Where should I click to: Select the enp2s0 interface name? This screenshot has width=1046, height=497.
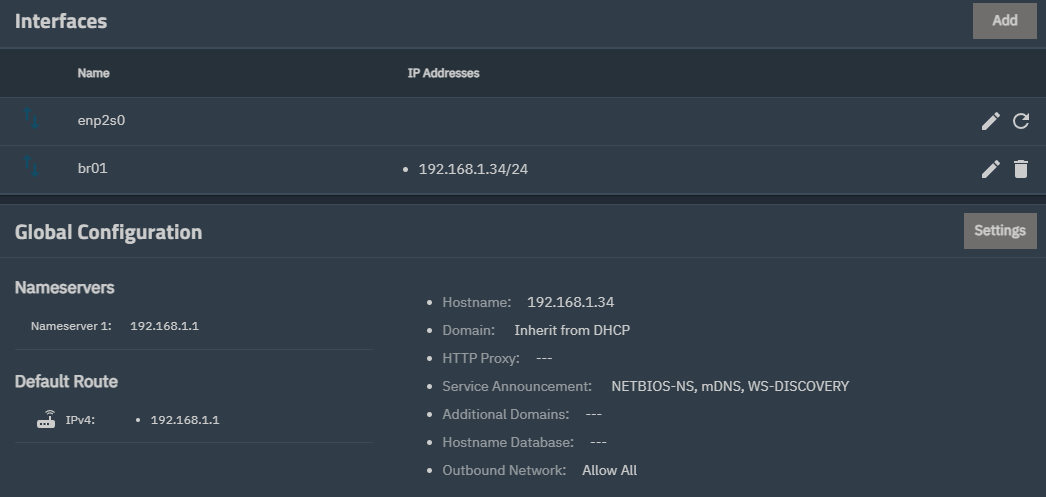(101, 121)
